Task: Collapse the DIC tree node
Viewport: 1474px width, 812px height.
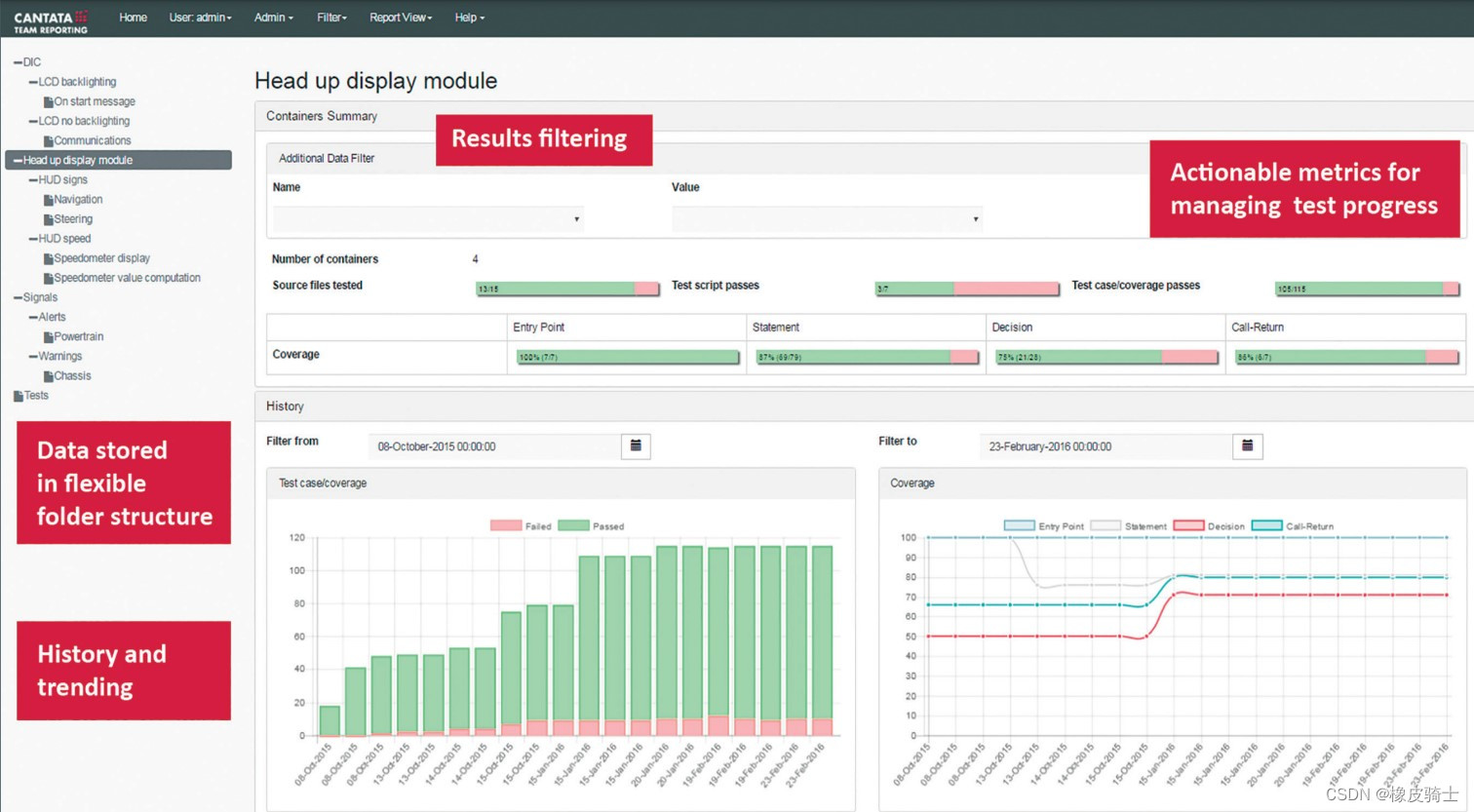Action: coord(18,62)
